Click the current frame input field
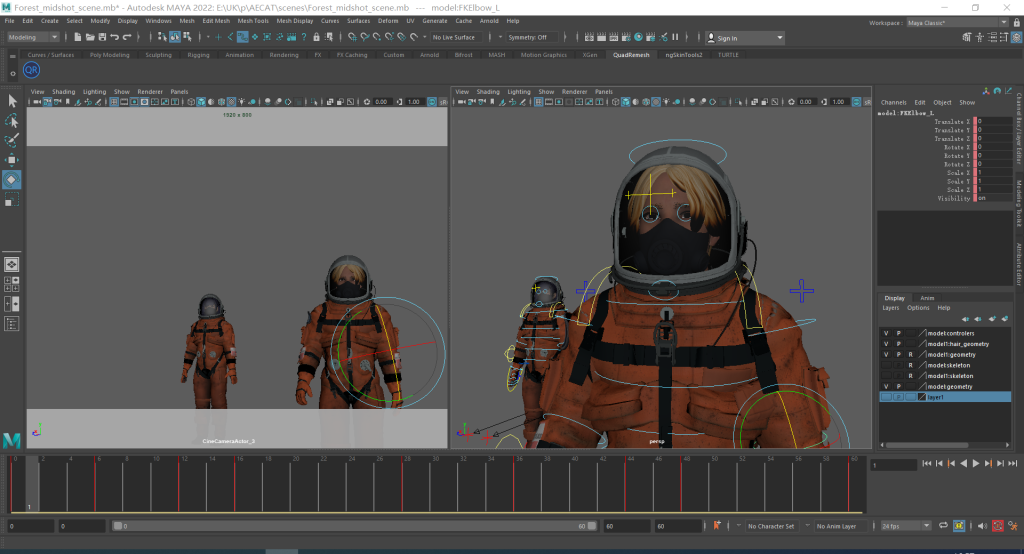The image size is (1024, 554). pyautogui.click(x=894, y=464)
